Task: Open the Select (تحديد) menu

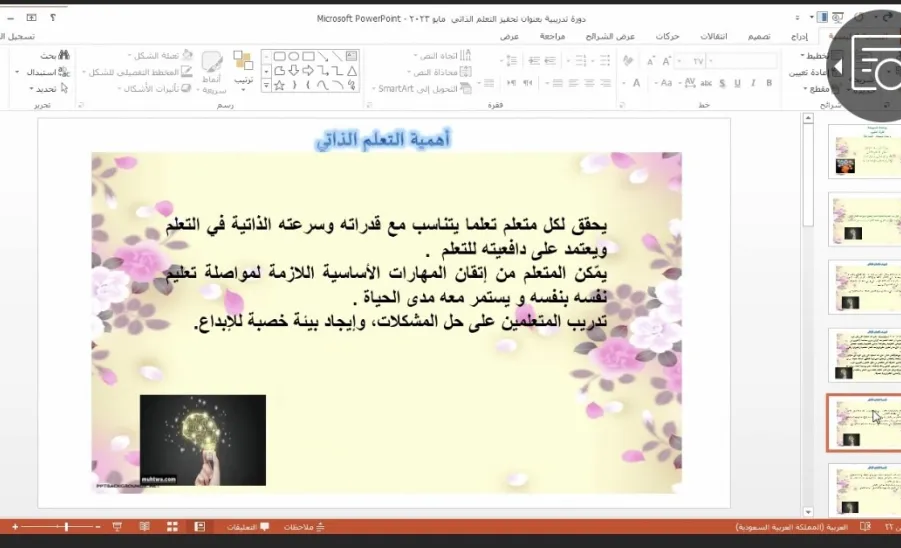Action: click(x=49, y=88)
